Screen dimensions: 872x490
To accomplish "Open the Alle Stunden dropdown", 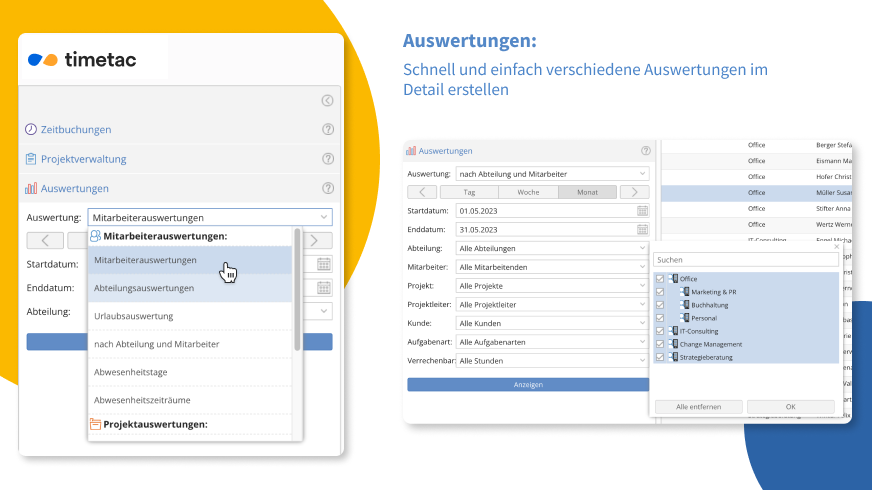I will [x=552, y=360].
